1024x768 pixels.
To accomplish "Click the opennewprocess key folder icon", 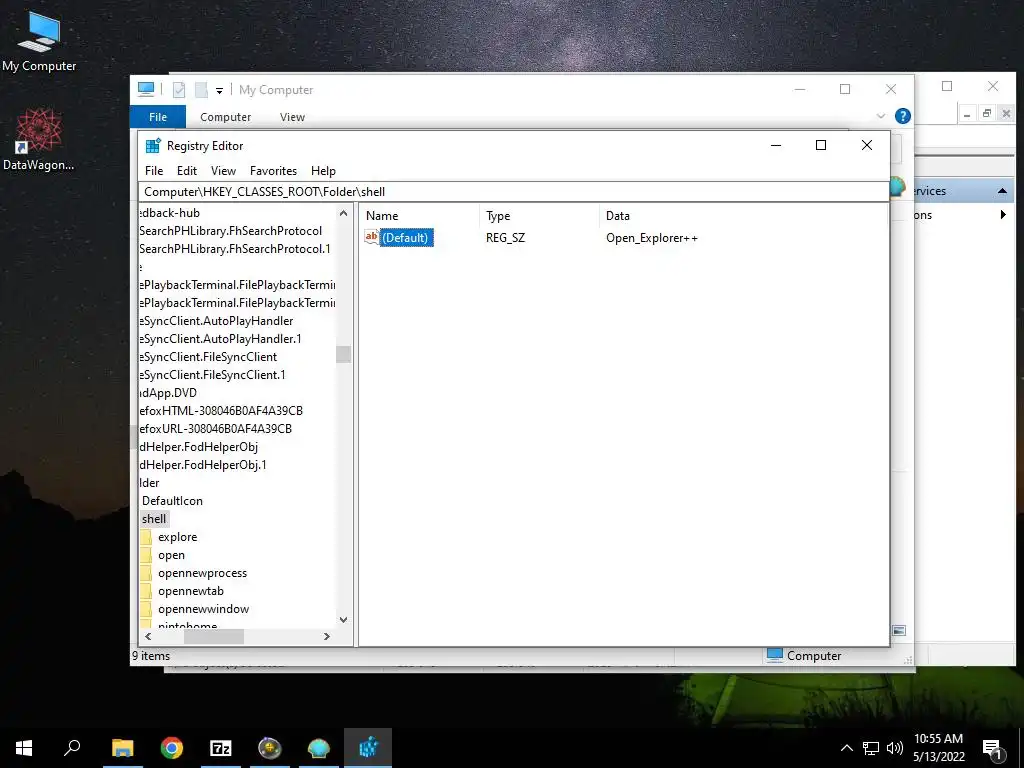I will click(x=146, y=573).
